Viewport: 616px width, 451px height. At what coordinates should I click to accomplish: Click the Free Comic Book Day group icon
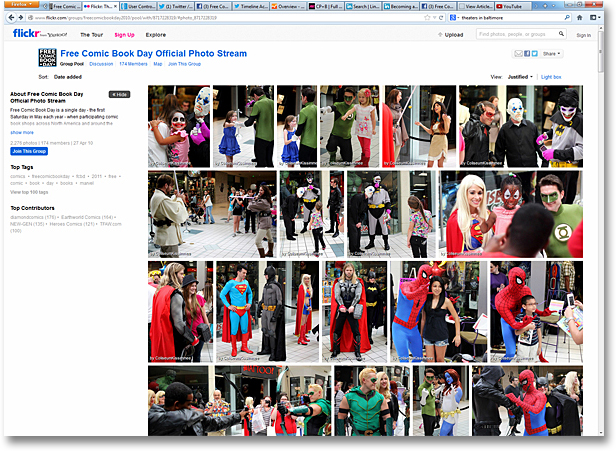(x=48, y=57)
